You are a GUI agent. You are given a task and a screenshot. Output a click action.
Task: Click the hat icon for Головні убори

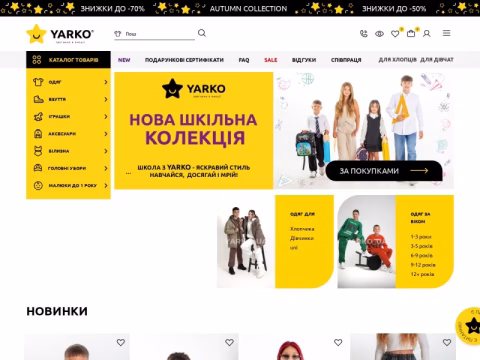(x=38, y=168)
